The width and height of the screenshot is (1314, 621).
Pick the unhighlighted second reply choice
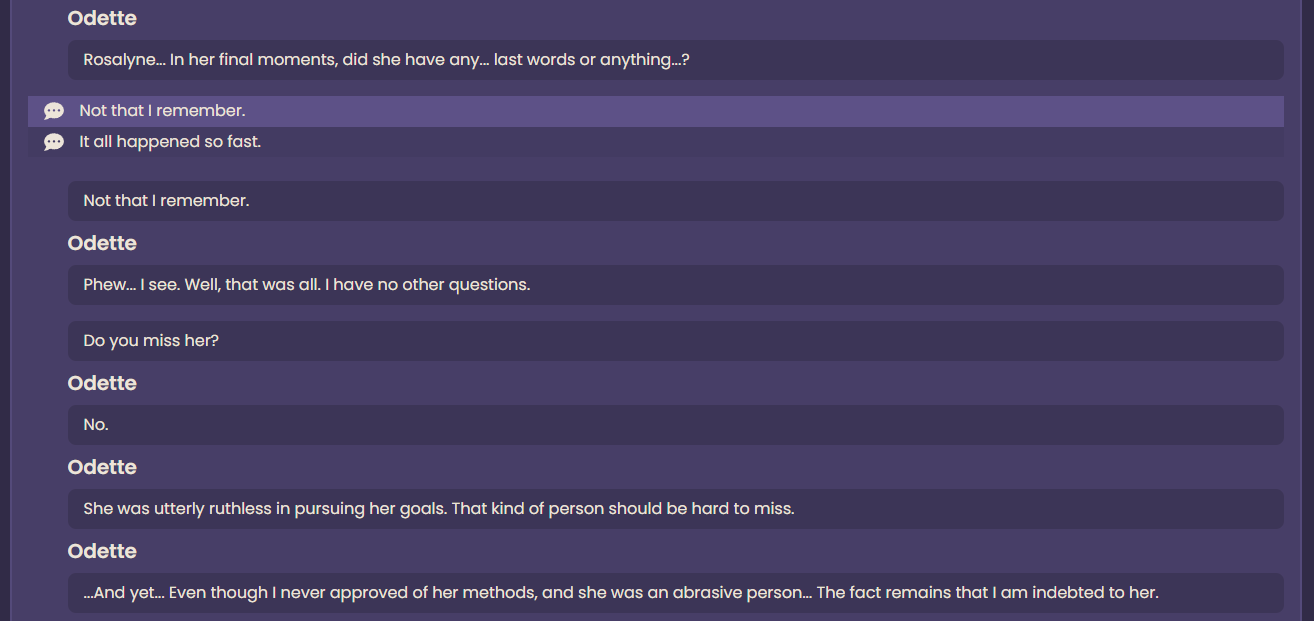coord(656,142)
